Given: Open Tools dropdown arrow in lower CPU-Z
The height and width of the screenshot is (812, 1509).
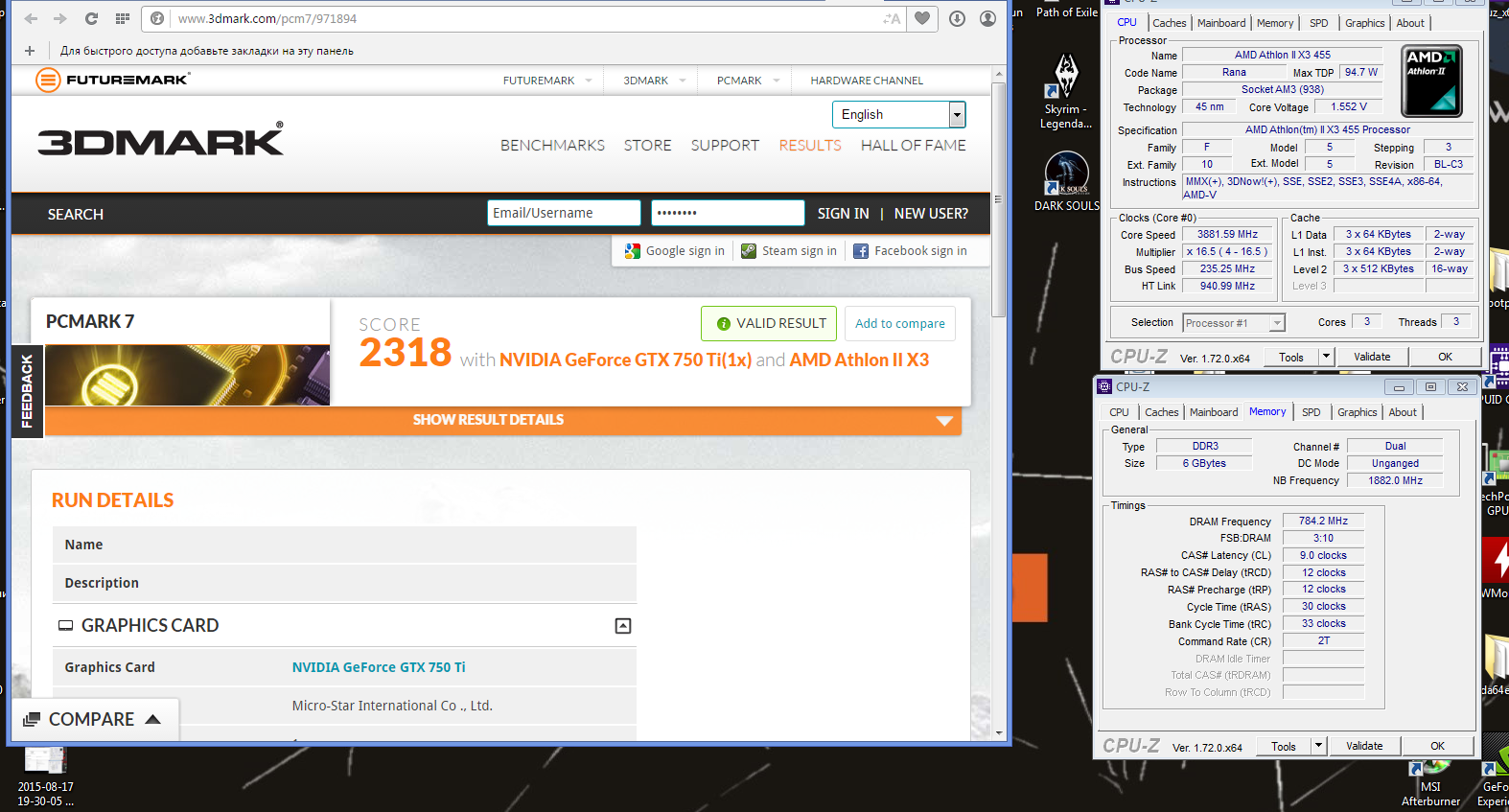Looking at the screenshot, I should 1318,746.
